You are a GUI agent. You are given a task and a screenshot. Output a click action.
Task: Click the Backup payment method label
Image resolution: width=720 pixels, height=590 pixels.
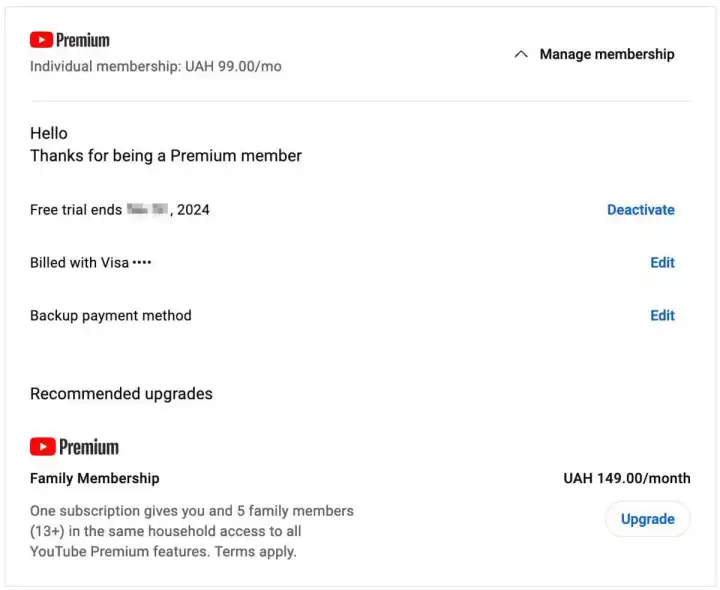110,316
